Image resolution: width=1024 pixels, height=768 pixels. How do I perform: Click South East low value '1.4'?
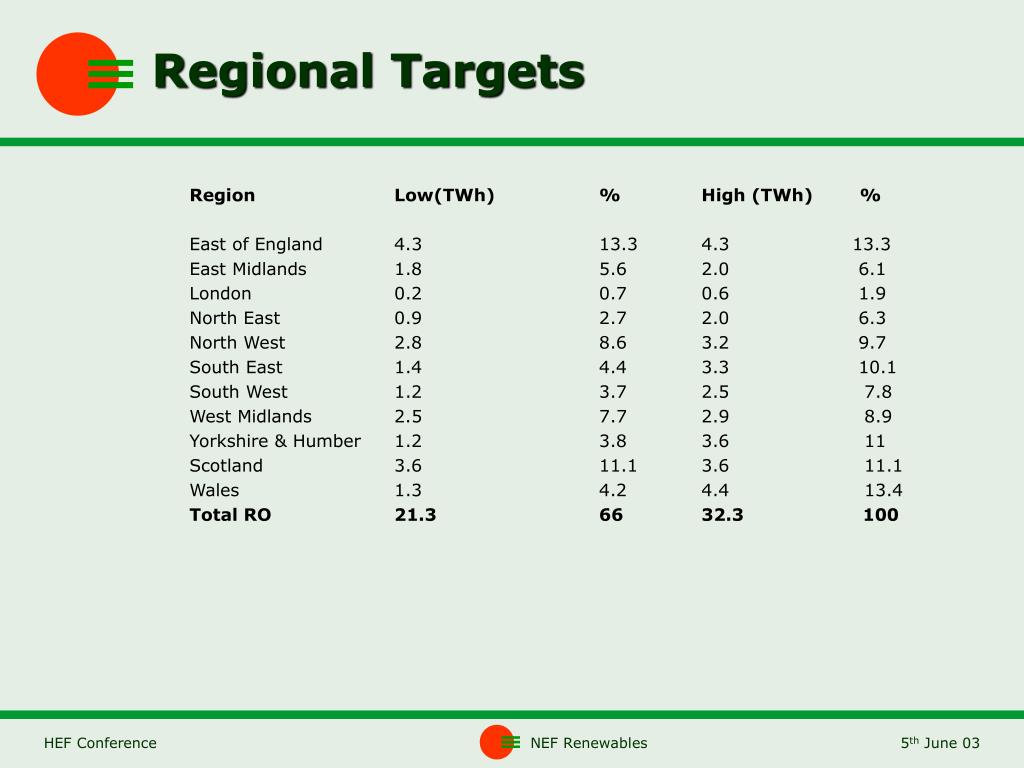click(408, 367)
